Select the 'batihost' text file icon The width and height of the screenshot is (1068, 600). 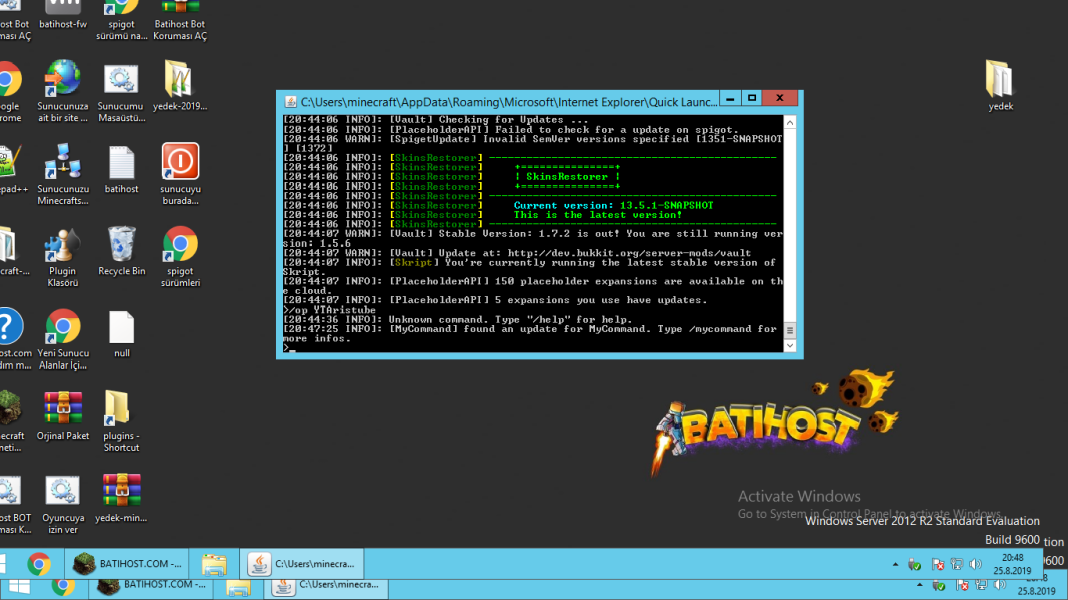click(121, 169)
